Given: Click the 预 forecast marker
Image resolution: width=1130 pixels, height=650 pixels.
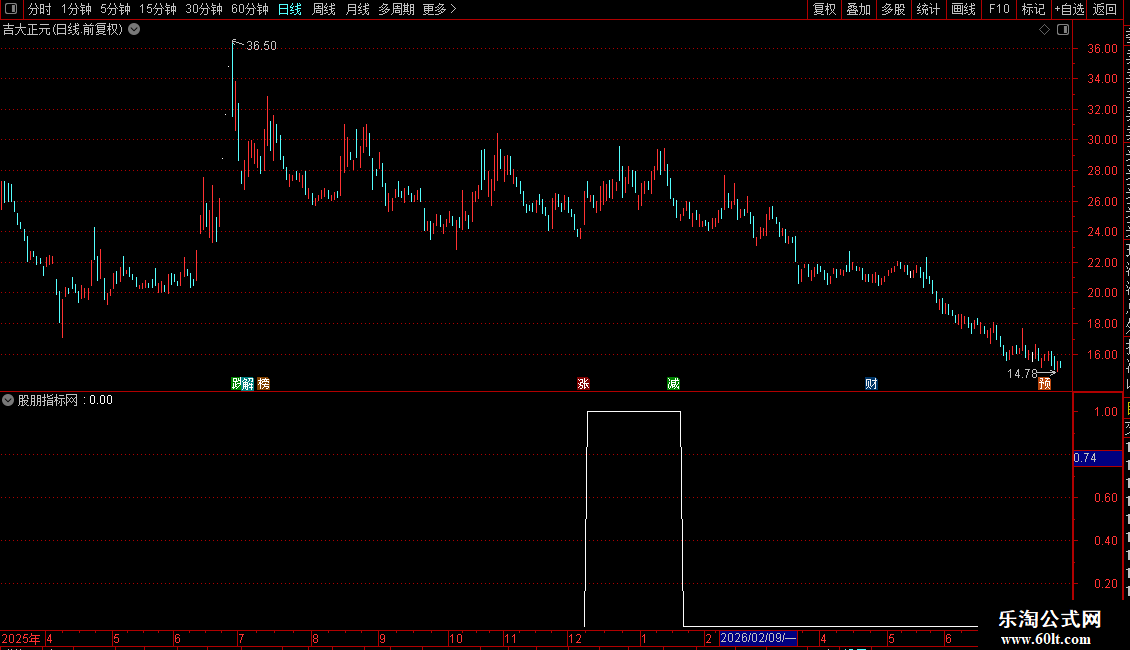Looking at the screenshot, I should tap(1044, 383).
